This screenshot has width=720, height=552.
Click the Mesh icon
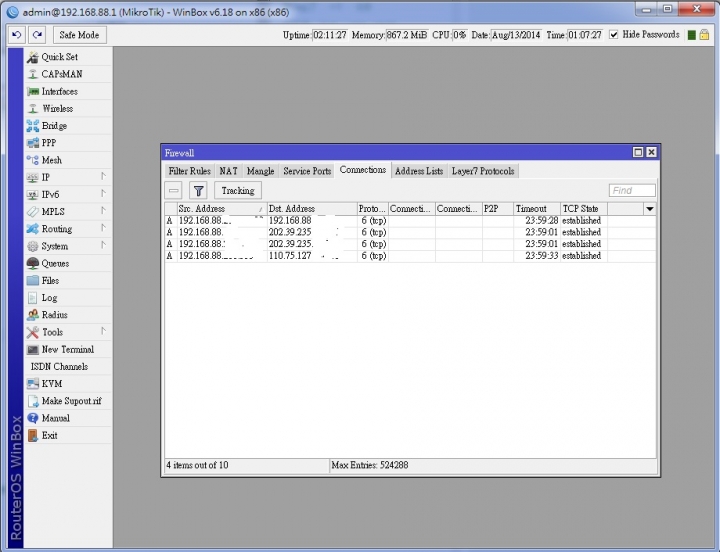pos(33,160)
